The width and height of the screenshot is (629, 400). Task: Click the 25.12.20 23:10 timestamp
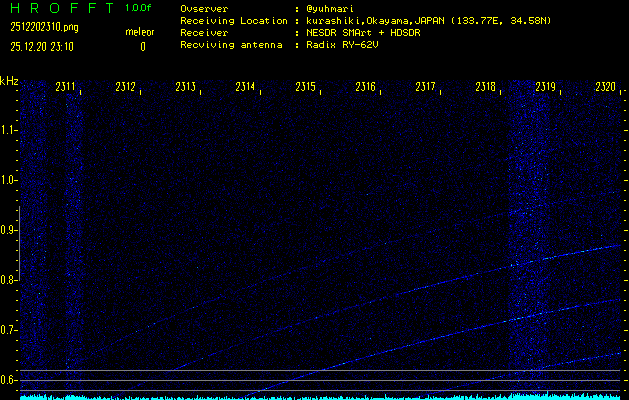point(48,46)
